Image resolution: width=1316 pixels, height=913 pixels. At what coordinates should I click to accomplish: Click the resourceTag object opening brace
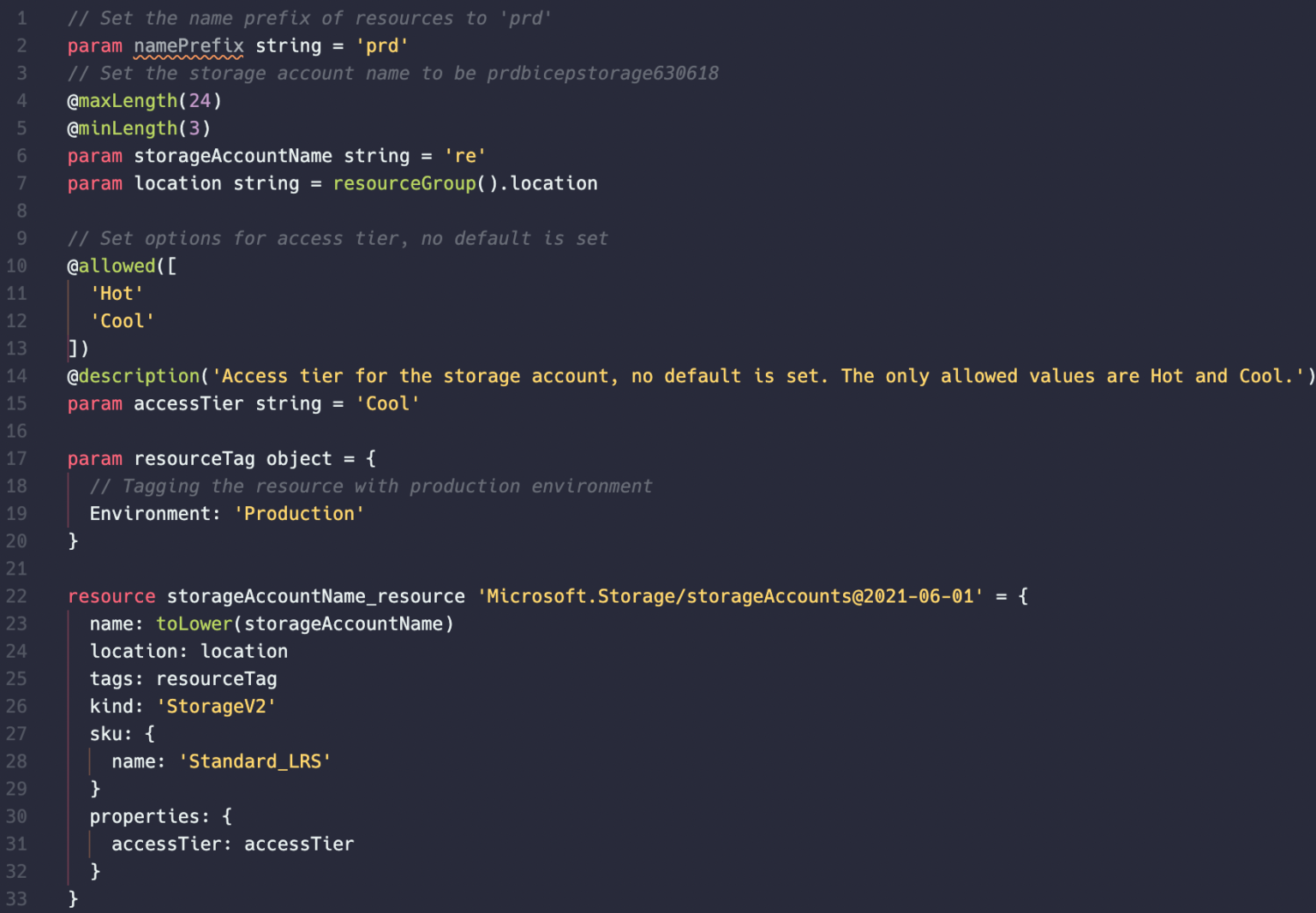(x=371, y=459)
